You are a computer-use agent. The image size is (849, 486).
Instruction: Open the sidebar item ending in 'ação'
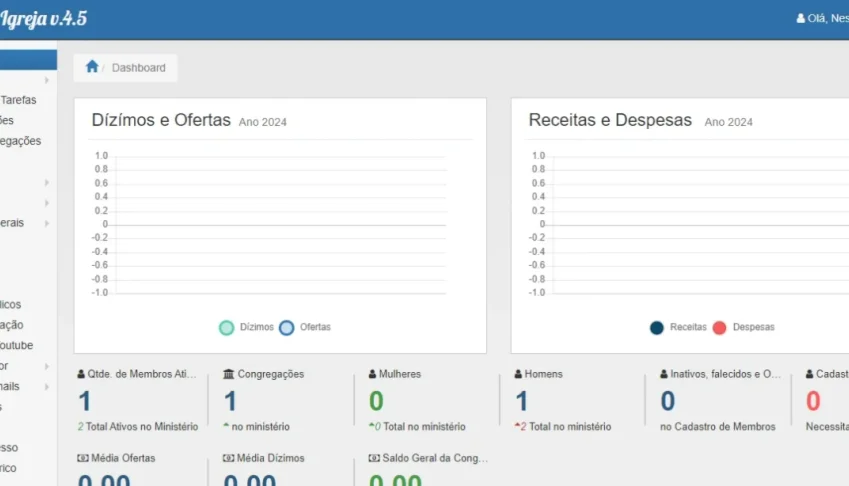[12, 325]
